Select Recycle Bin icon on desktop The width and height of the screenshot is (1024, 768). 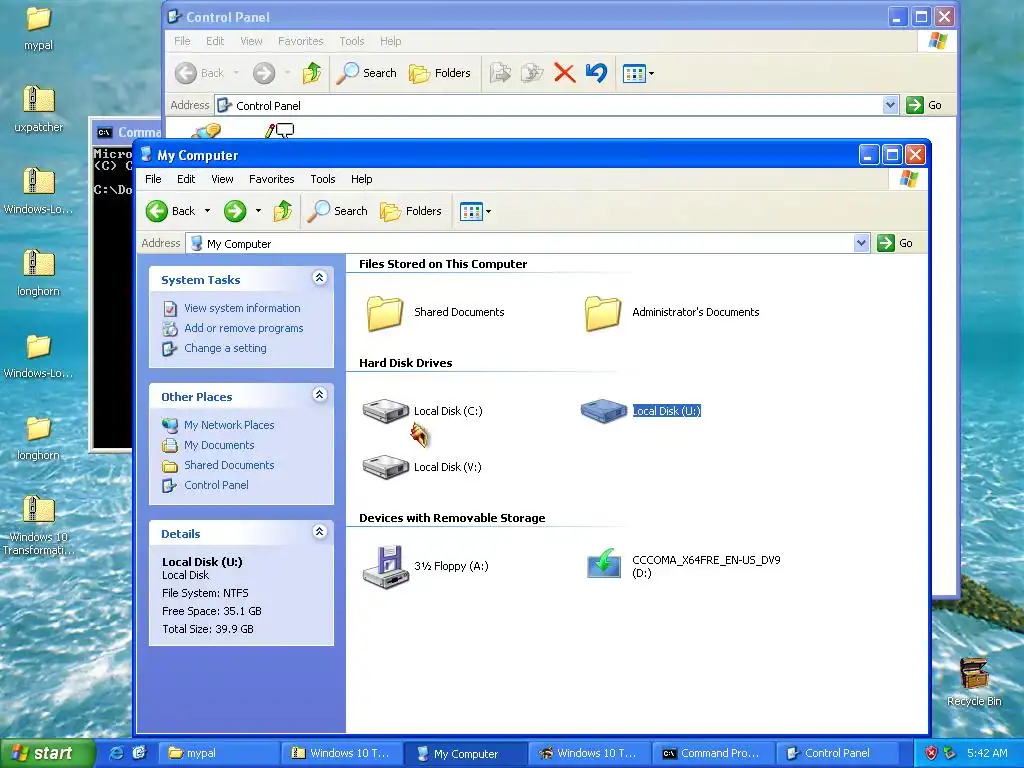tap(974, 682)
